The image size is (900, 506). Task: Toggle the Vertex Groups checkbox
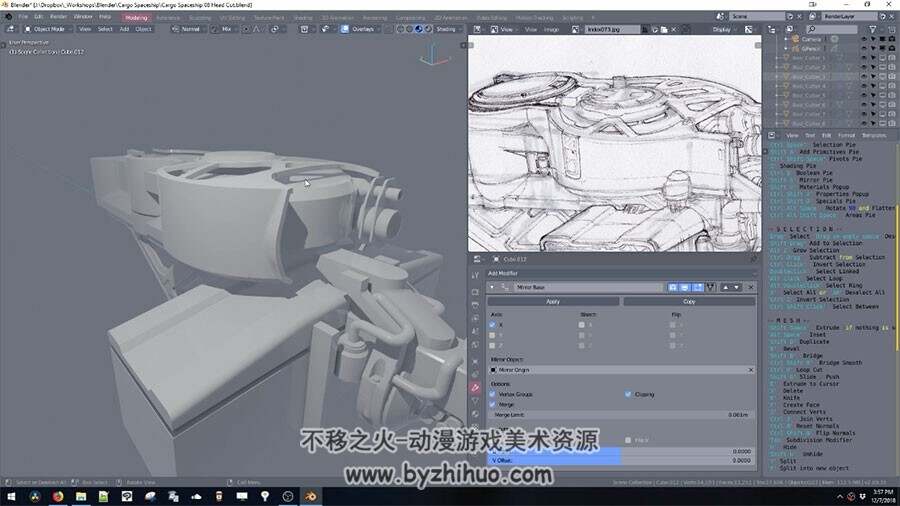click(x=492, y=395)
